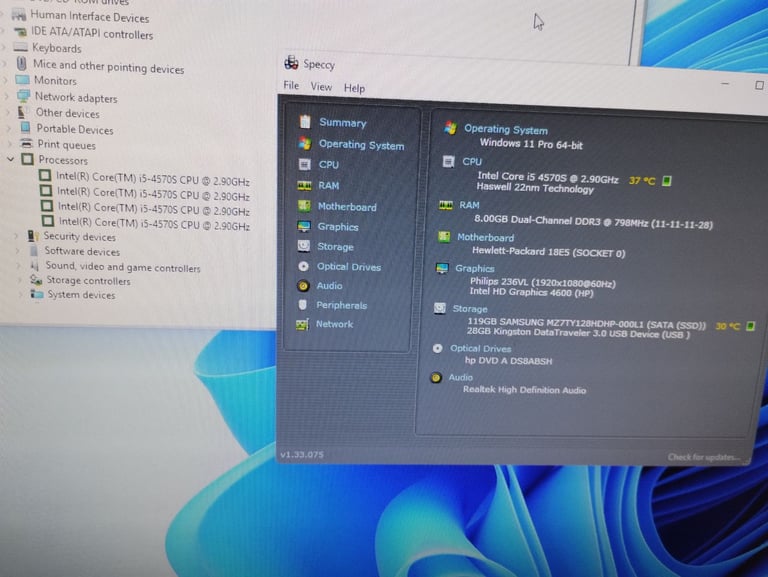This screenshot has height=577, width=768.
Task: Select Human Interface Devices in Device Manager
Action: (x=90, y=17)
